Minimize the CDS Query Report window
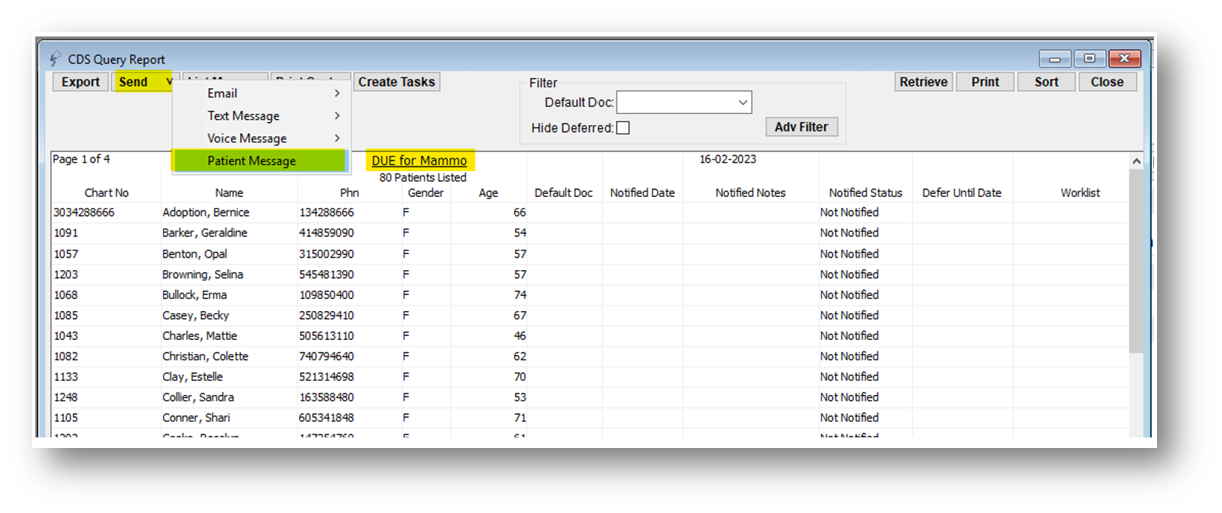 (x=1056, y=59)
